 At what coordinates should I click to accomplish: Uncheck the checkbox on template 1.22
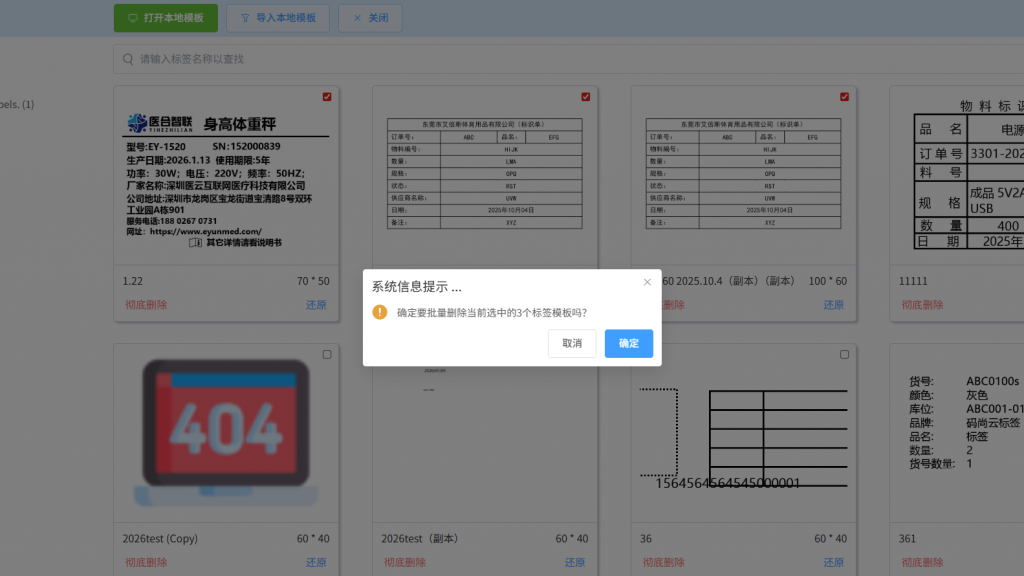coord(327,97)
